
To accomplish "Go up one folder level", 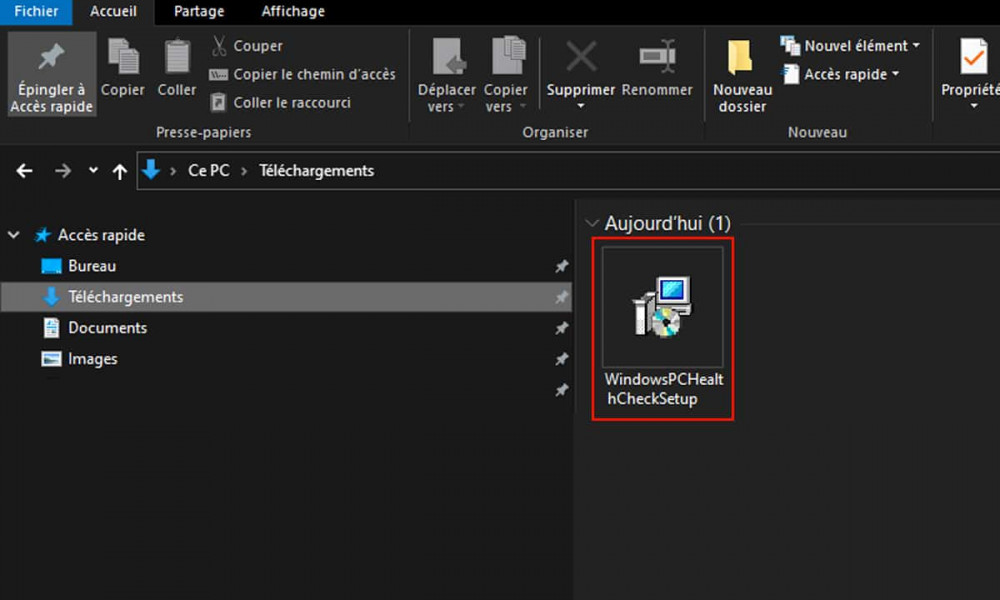I will click(x=119, y=171).
